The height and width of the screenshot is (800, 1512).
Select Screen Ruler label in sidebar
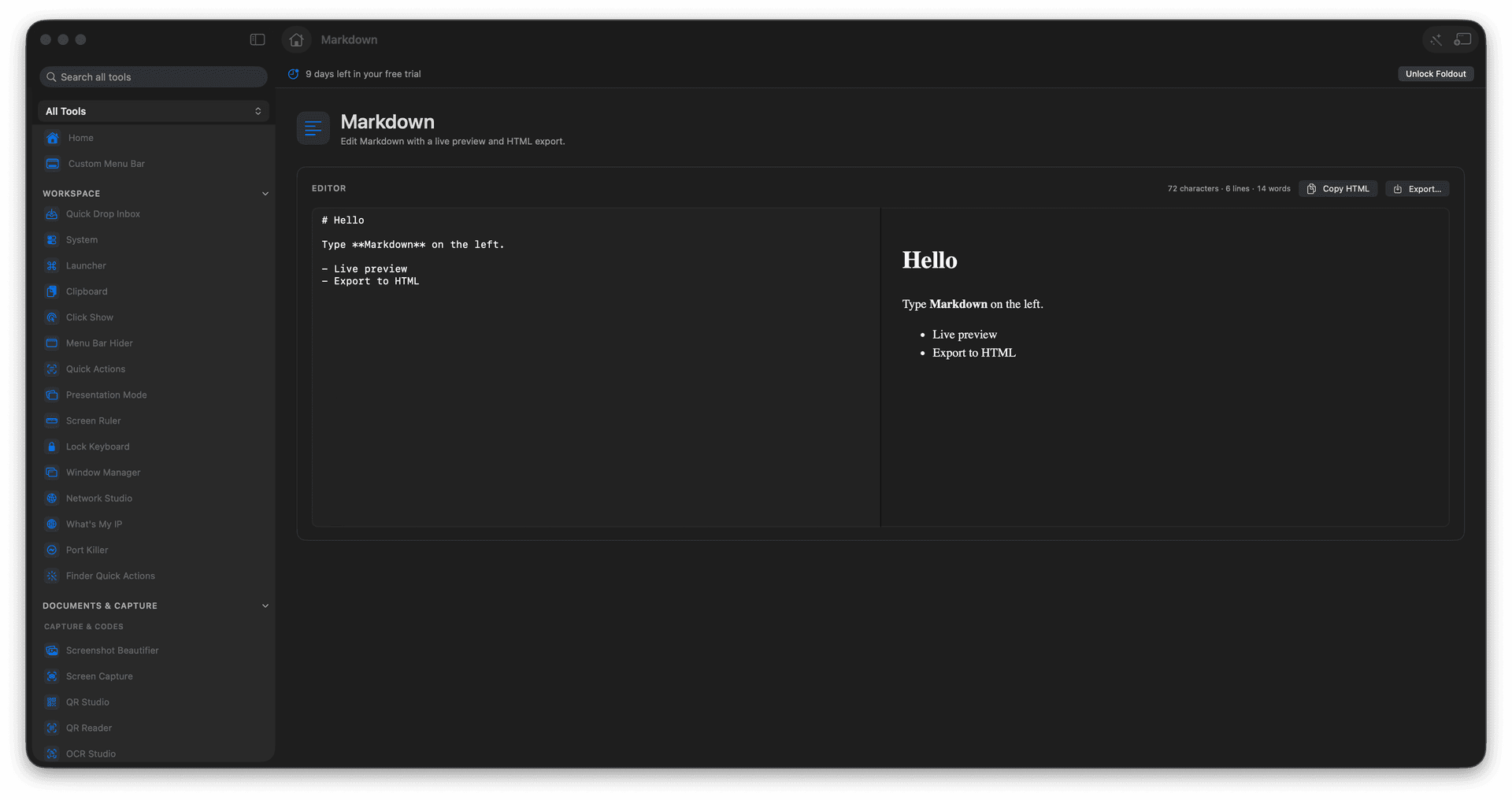pos(94,421)
